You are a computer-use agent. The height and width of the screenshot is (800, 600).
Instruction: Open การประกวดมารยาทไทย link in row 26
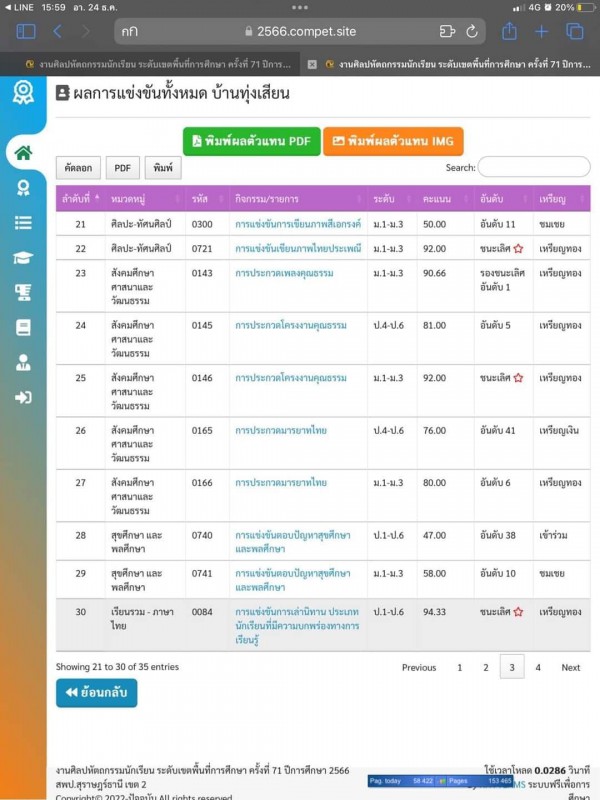(281, 431)
